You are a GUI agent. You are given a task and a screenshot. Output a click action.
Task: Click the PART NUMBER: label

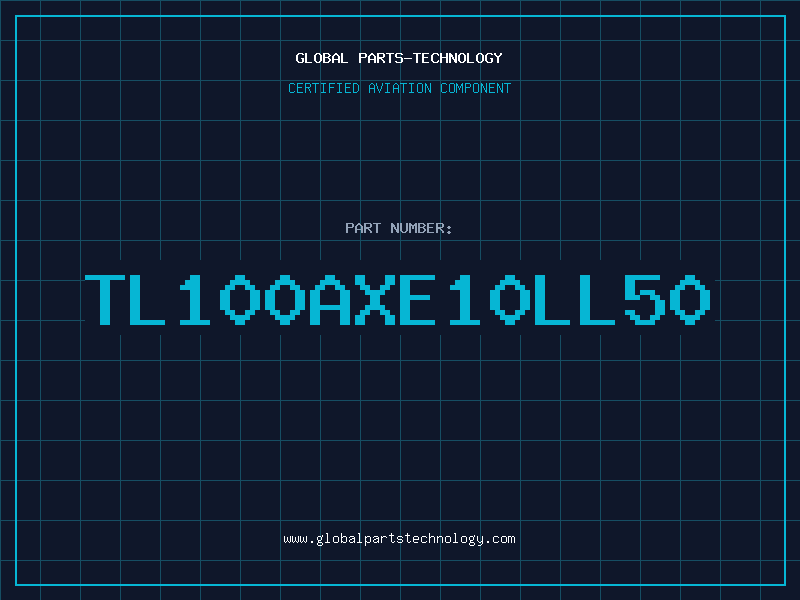point(399,228)
